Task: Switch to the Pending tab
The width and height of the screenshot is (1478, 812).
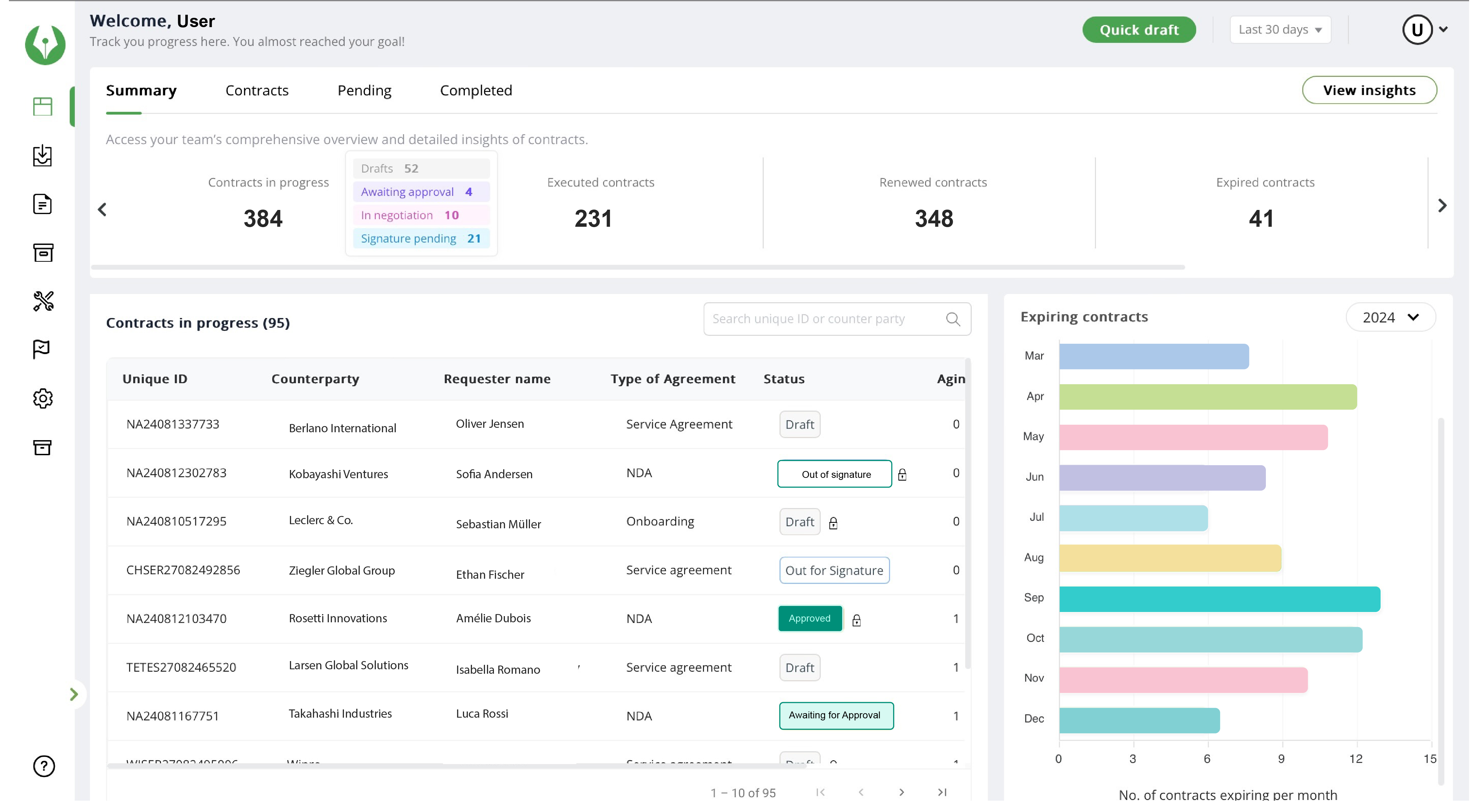Action: click(364, 91)
